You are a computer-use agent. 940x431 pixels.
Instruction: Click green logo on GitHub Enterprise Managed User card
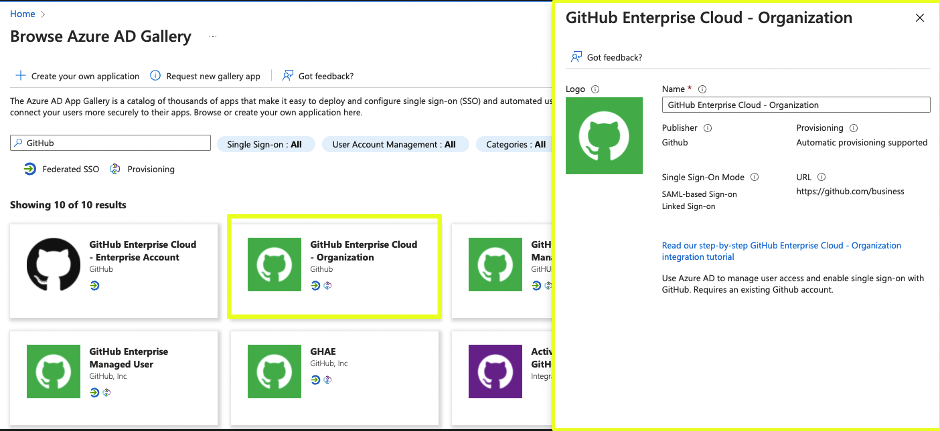[x=53, y=372]
